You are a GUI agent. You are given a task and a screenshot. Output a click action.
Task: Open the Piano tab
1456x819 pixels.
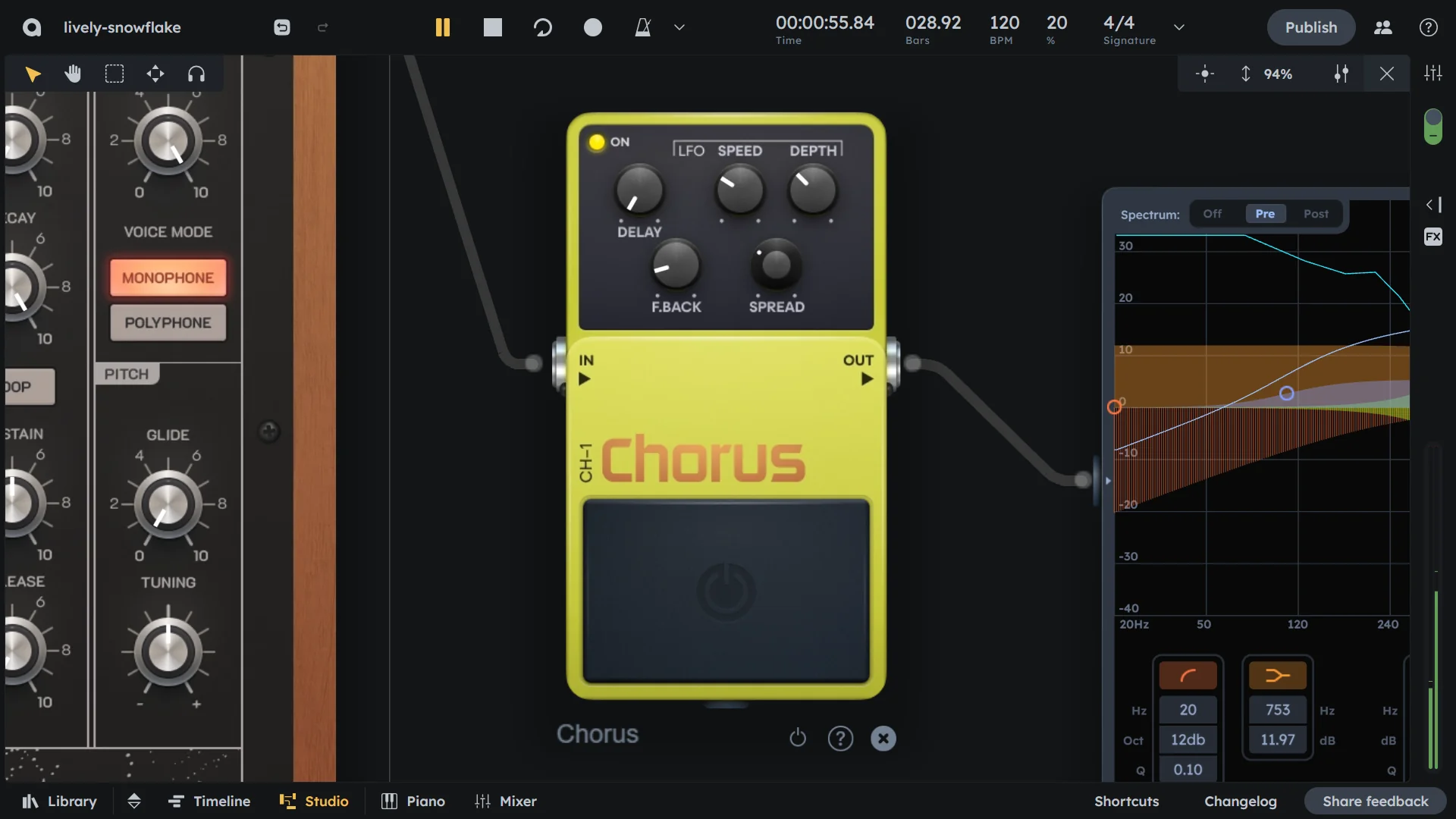click(x=413, y=801)
